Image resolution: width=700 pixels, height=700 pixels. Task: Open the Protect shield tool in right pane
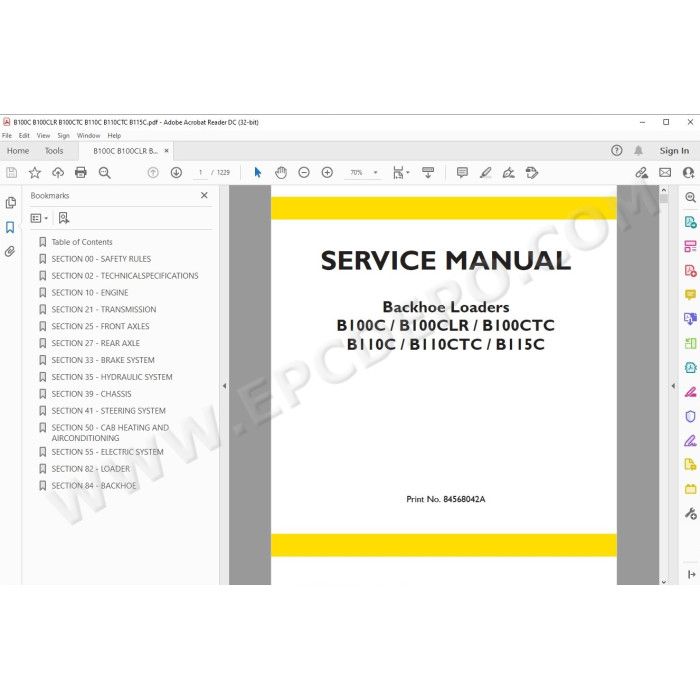pyautogui.click(x=690, y=417)
